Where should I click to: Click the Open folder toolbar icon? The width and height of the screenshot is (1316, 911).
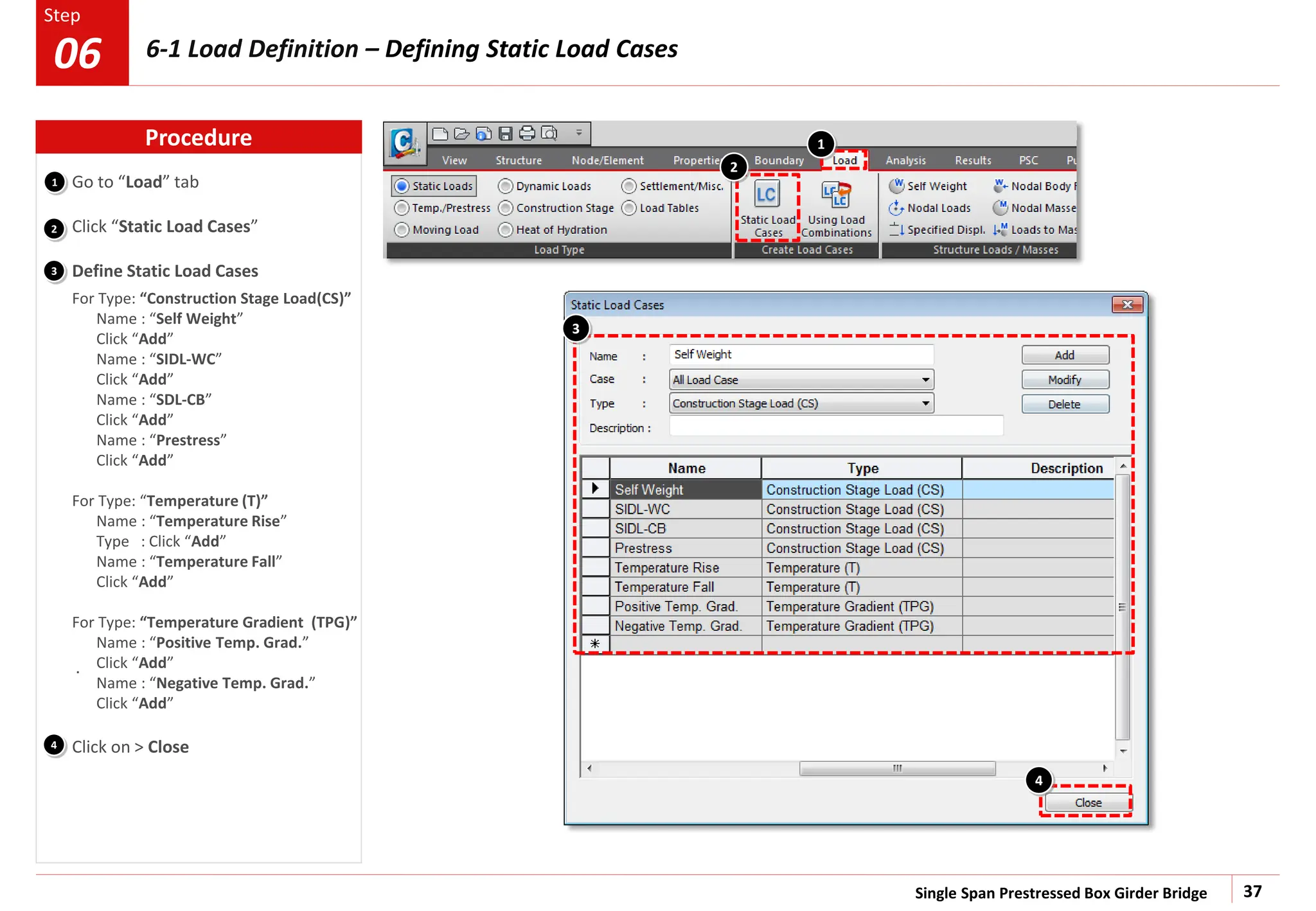(x=461, y=134)
